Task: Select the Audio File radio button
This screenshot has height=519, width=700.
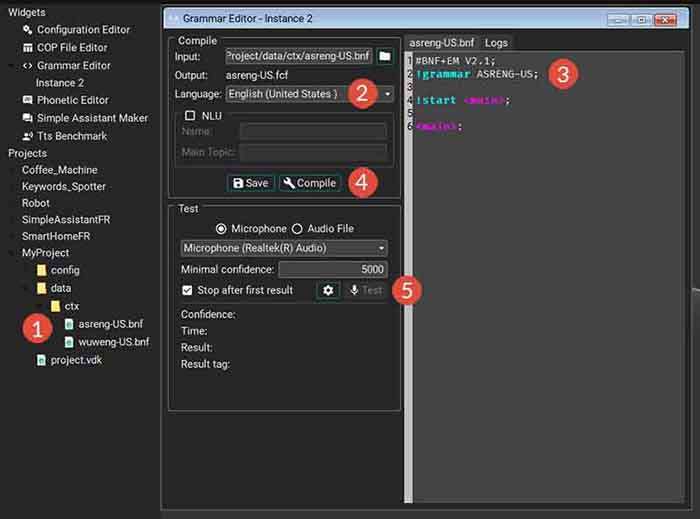Action: [297, 229]
